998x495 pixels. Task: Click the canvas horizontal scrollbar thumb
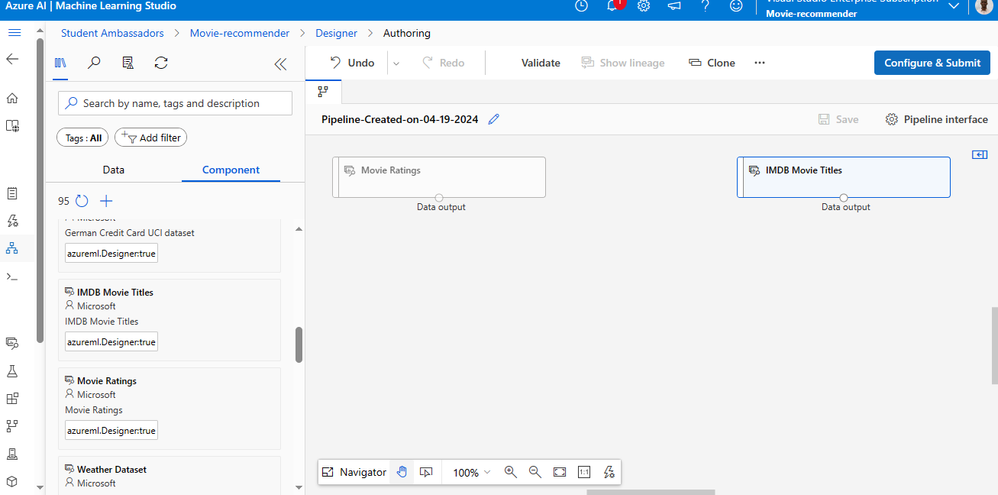point(650,492)
